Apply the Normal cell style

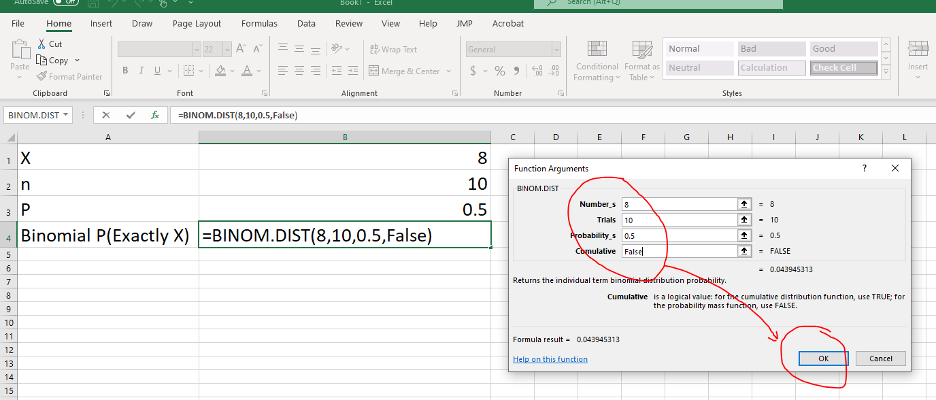coord(699,49)
